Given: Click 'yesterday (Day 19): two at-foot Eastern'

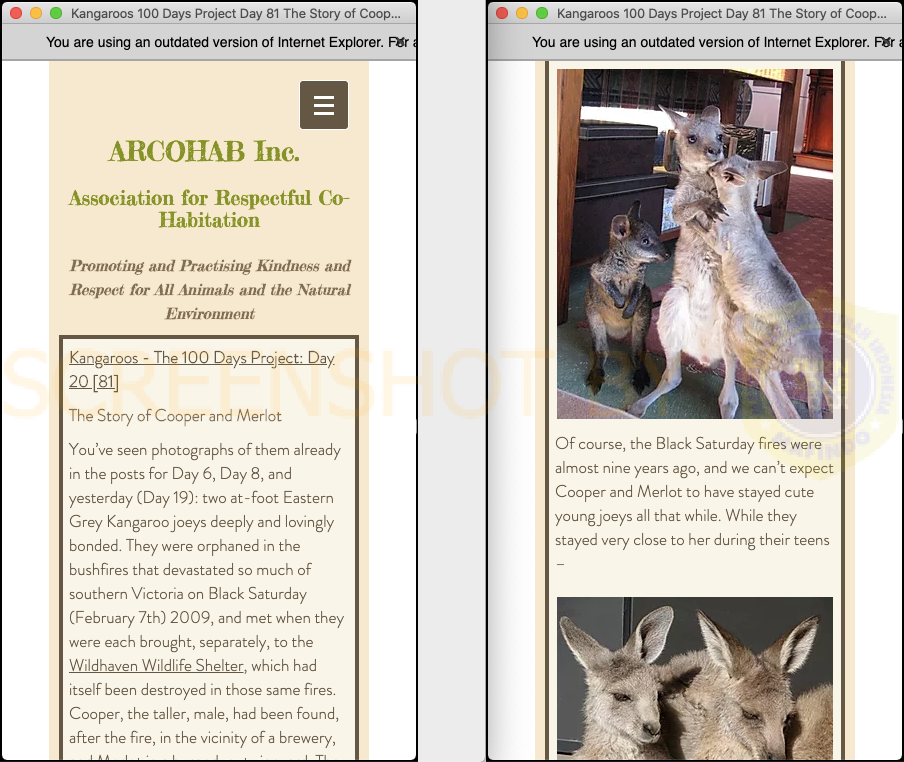Looking at the screenshot, I should coord(201,498).
